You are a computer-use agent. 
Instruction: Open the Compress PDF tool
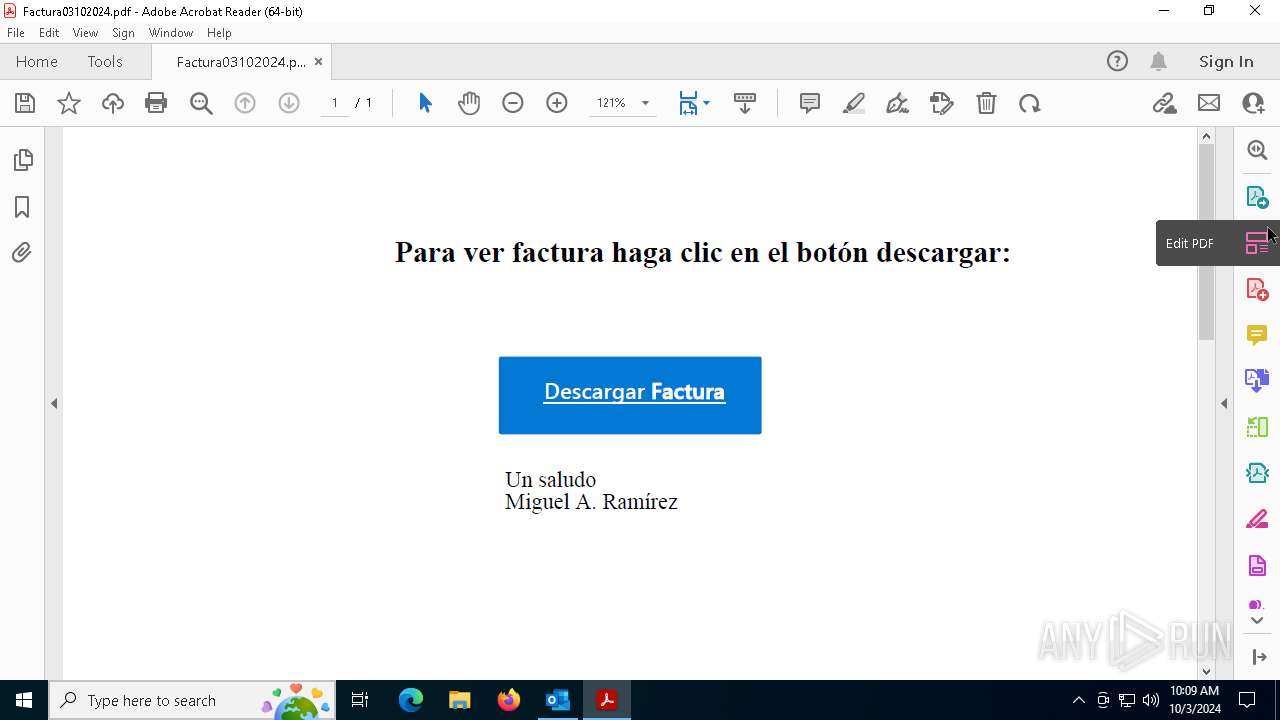coord(1257,473)
